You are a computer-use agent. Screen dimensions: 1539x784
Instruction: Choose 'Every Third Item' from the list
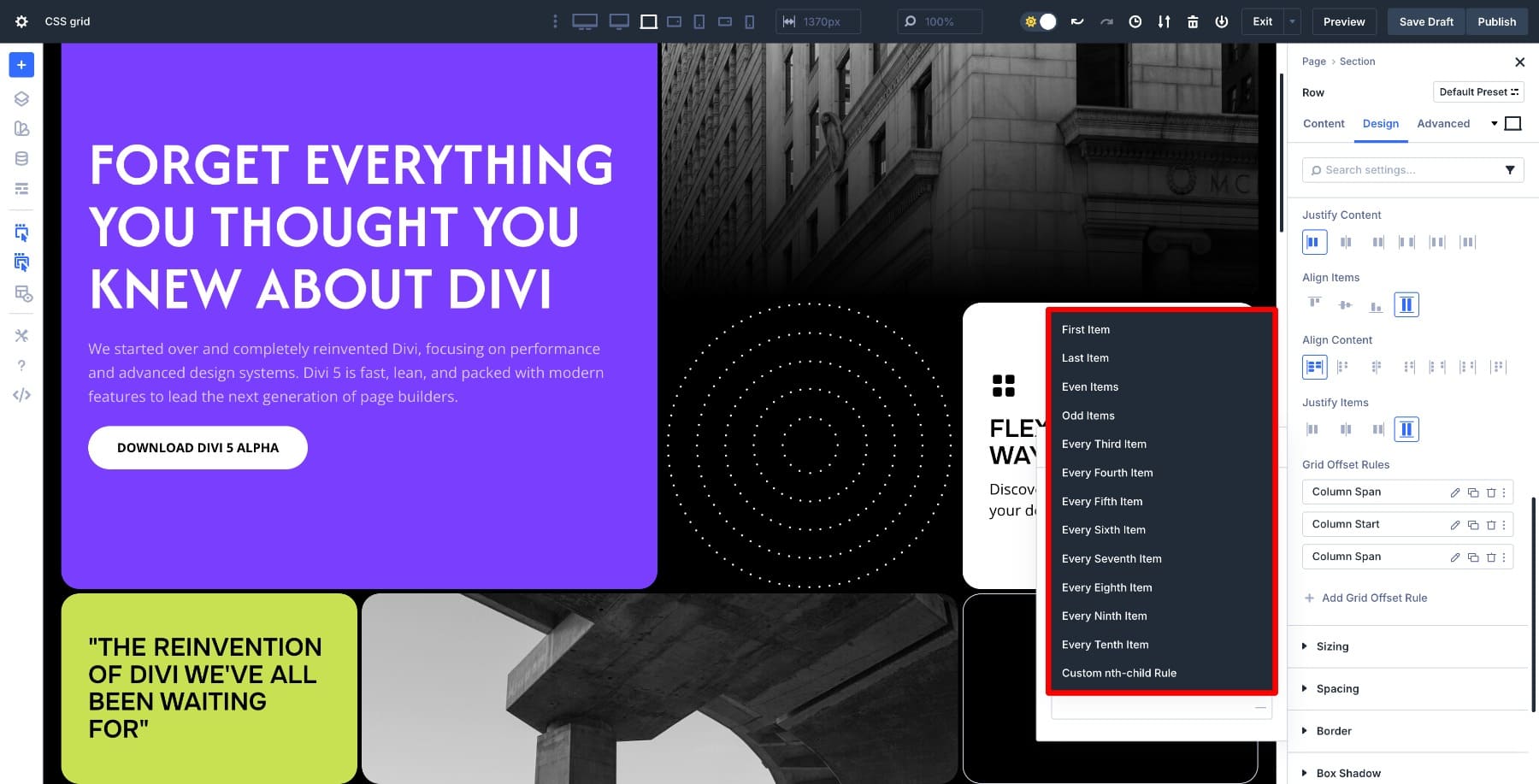point(1104,444)
